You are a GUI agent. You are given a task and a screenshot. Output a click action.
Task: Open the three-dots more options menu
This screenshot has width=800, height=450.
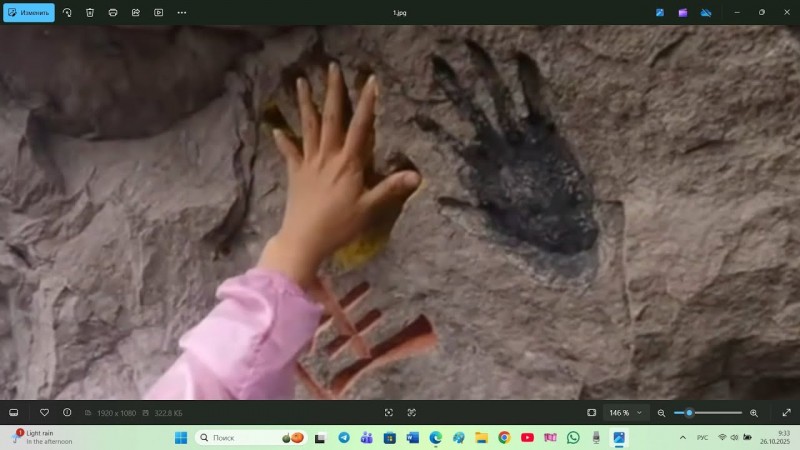[181, 12]
